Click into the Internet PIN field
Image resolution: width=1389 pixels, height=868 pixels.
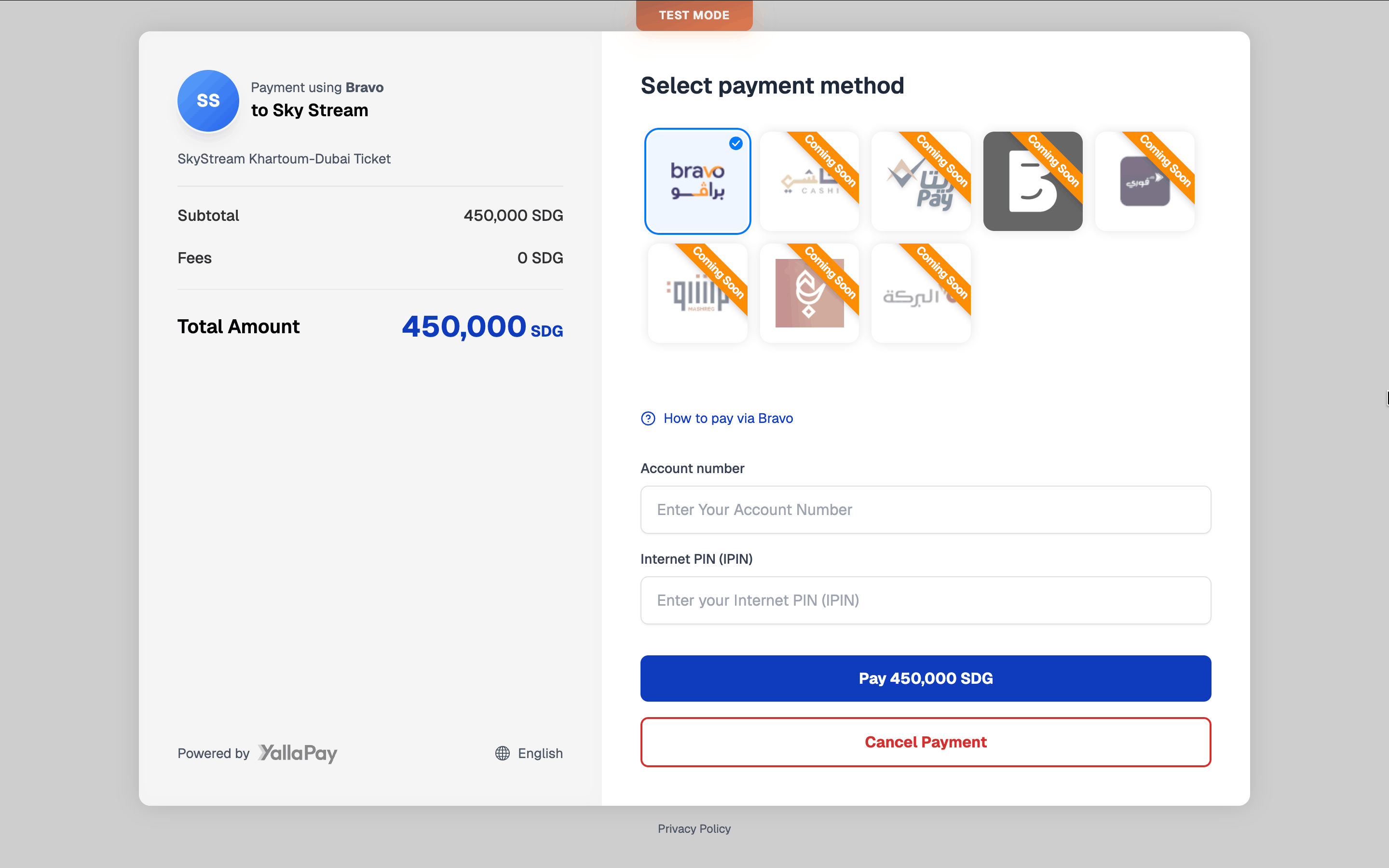(925, 600)
